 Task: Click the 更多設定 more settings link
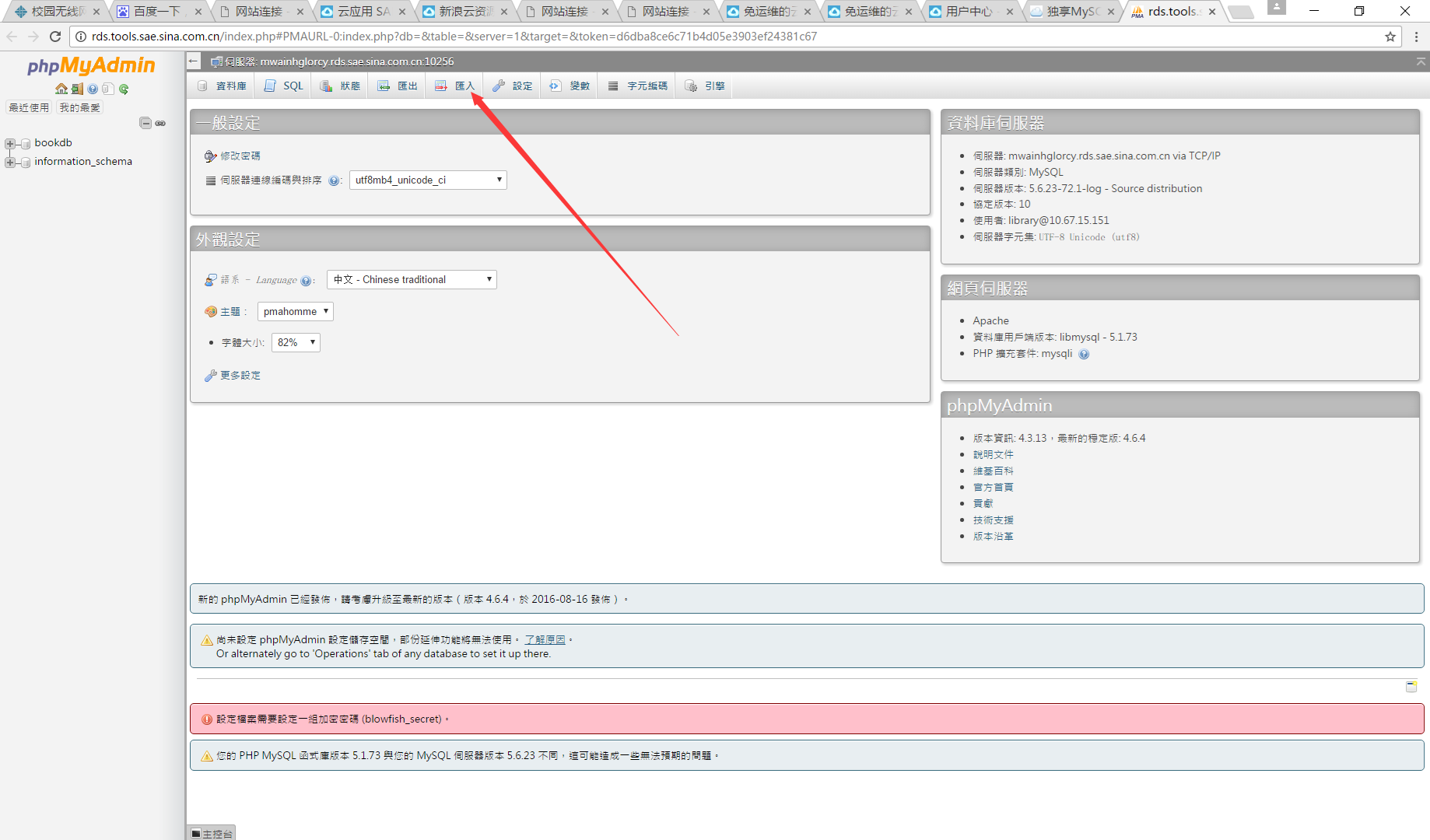(240, 376)
